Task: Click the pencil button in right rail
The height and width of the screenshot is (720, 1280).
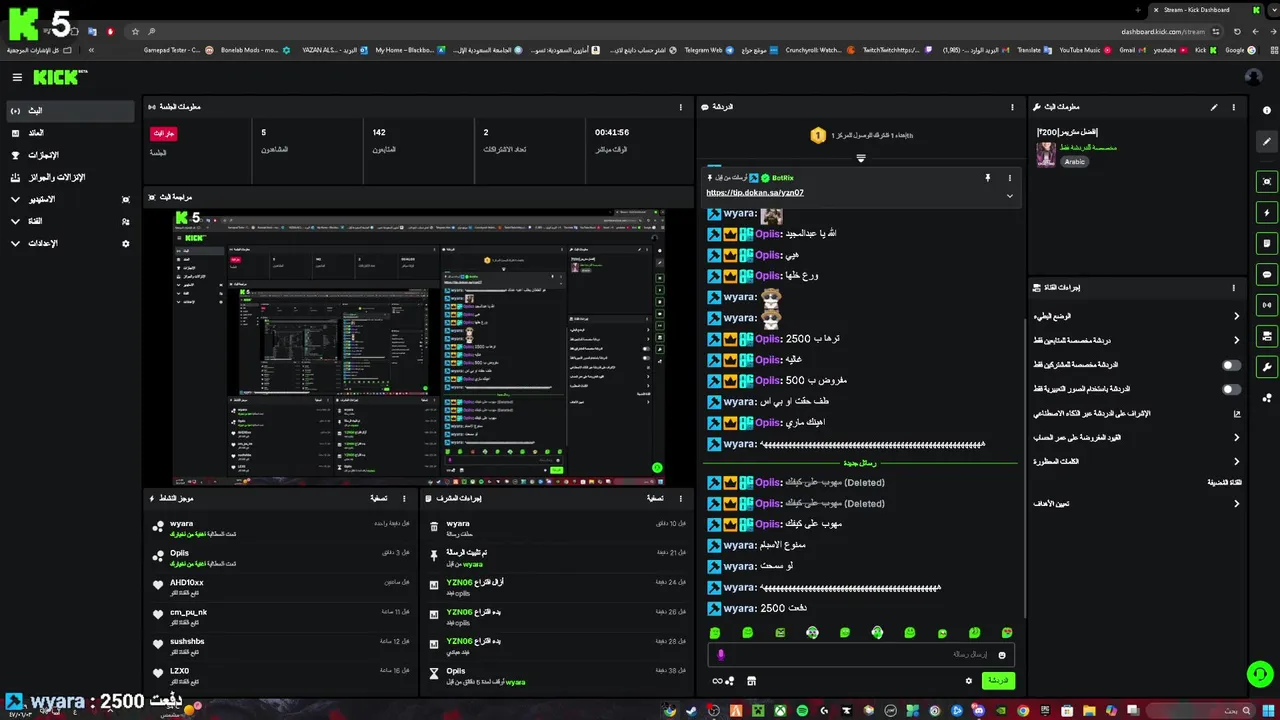Action: (x=1267, y=142)
